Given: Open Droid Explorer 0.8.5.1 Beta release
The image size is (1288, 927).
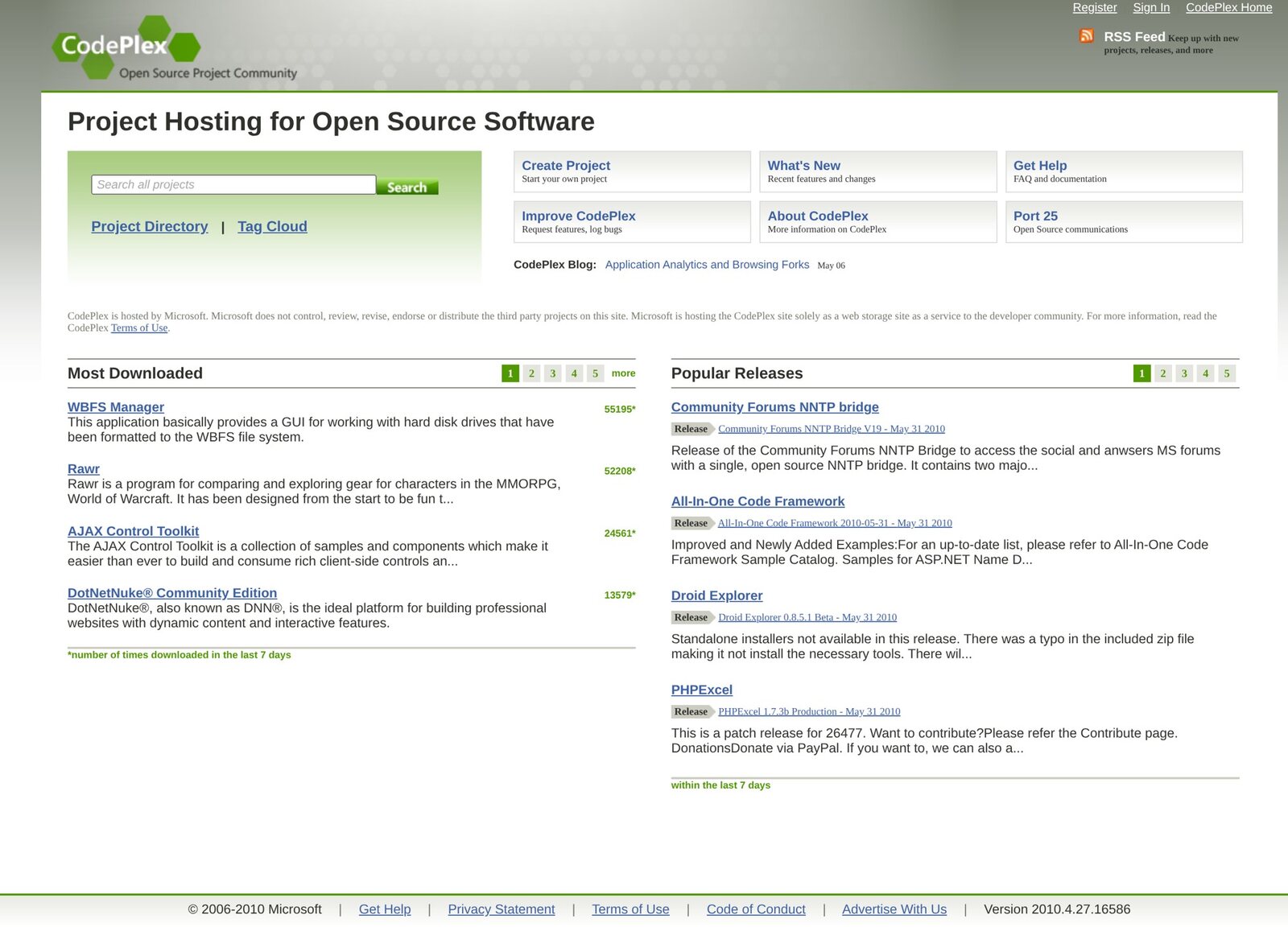Looking at the screenshot, I should tap(807, 617).
